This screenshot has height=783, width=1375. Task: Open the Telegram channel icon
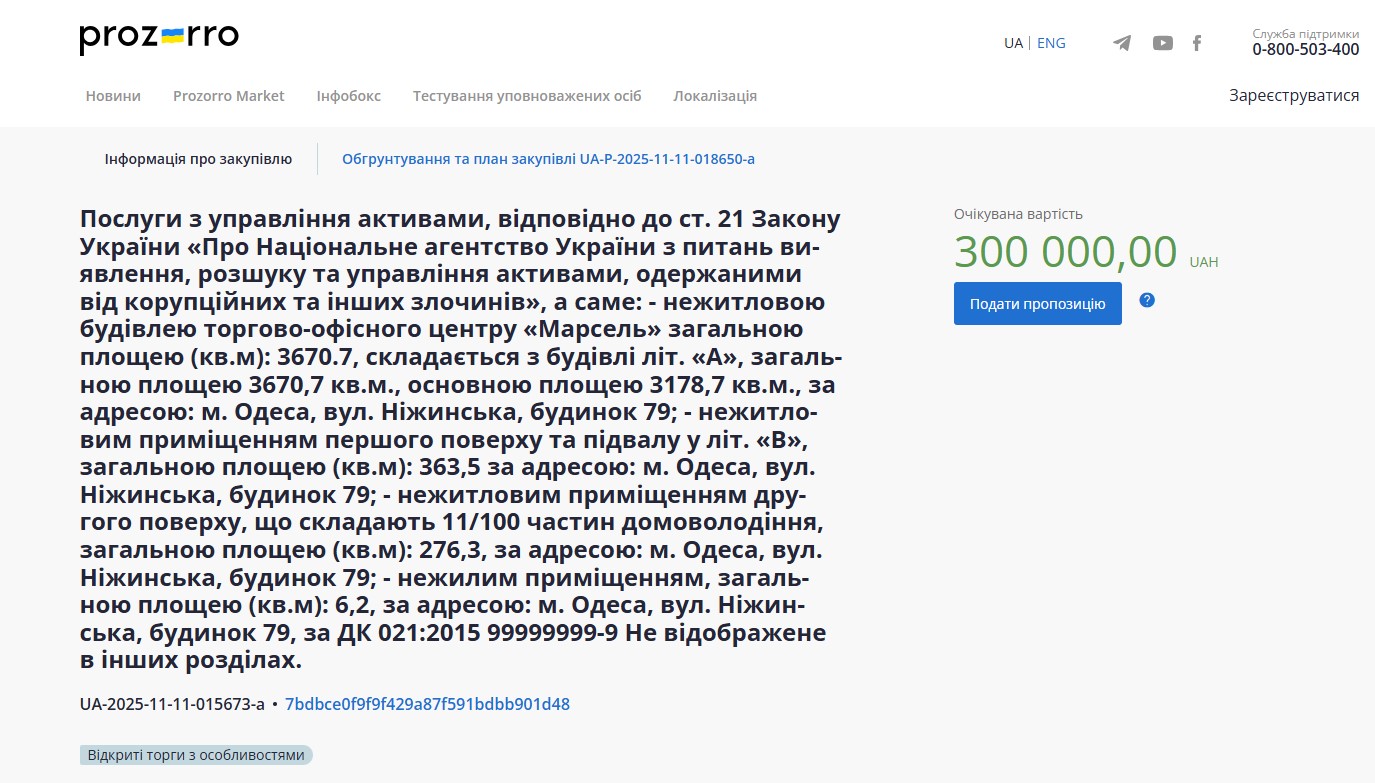pos(1122,43)
